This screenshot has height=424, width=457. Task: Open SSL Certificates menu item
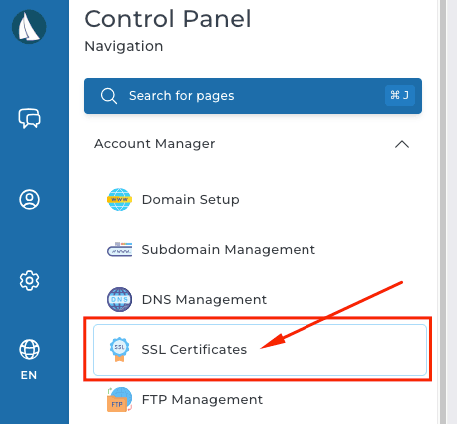click(x=260, y=350)
